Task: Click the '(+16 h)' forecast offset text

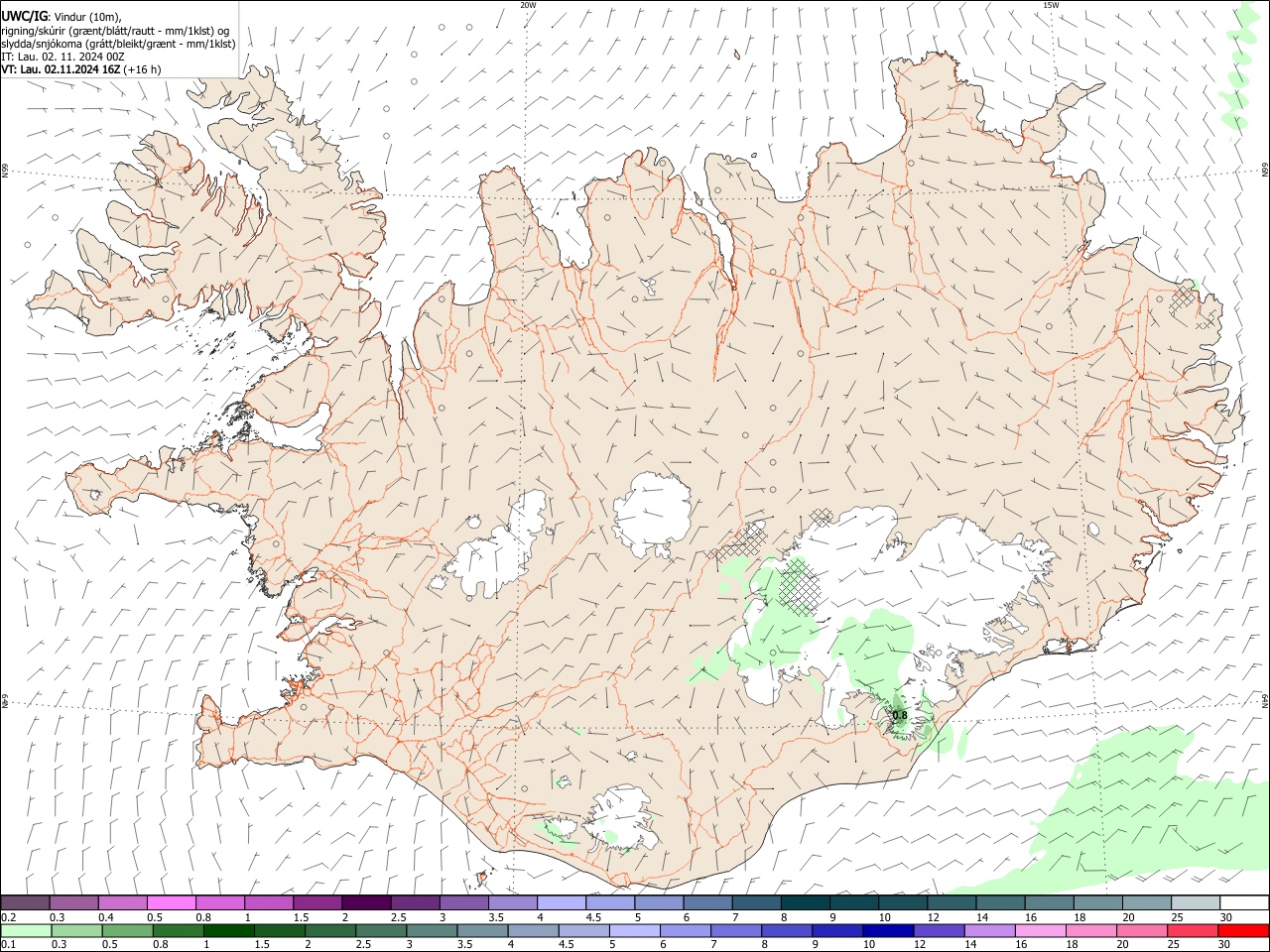Action: 143,69
